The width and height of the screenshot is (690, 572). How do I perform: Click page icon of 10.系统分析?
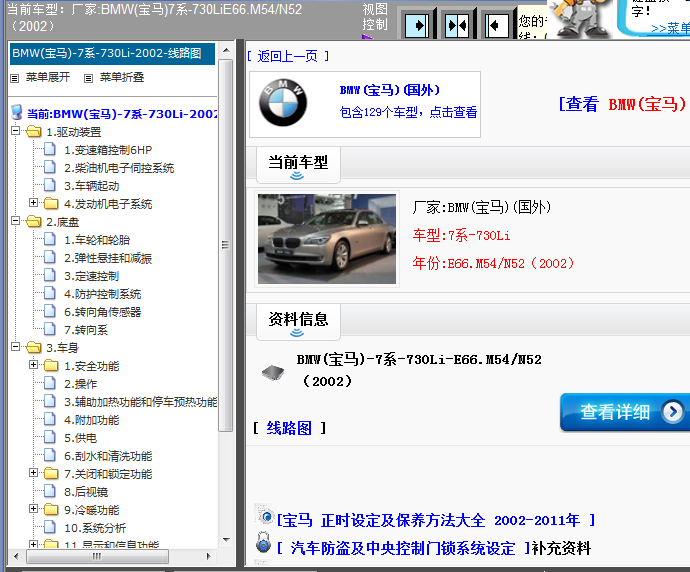50,527
